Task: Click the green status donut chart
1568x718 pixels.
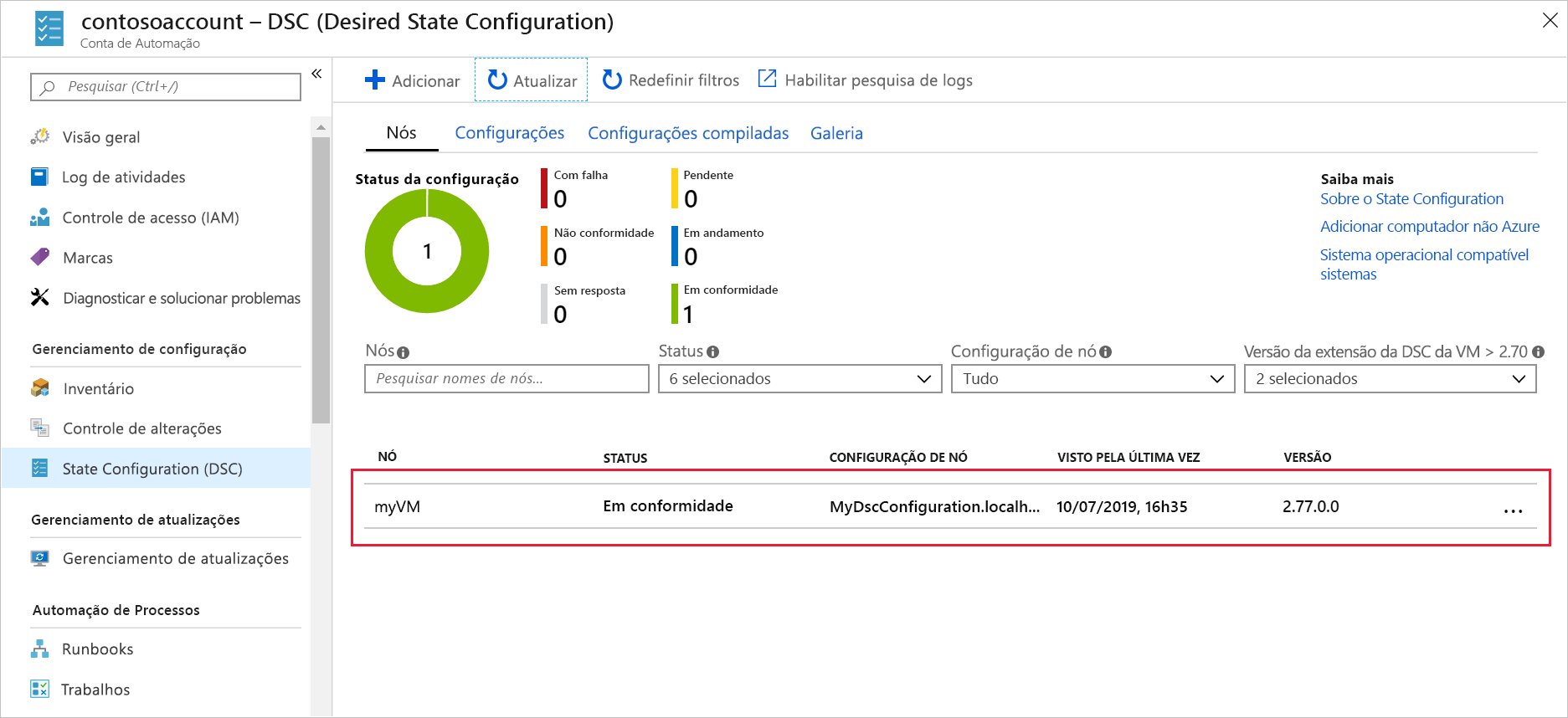Action: tap(427, 251)
